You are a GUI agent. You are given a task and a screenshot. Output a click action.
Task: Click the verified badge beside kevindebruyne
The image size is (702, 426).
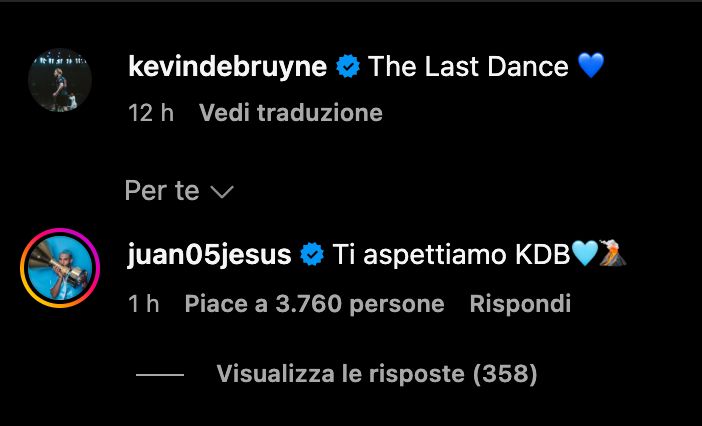348,68
